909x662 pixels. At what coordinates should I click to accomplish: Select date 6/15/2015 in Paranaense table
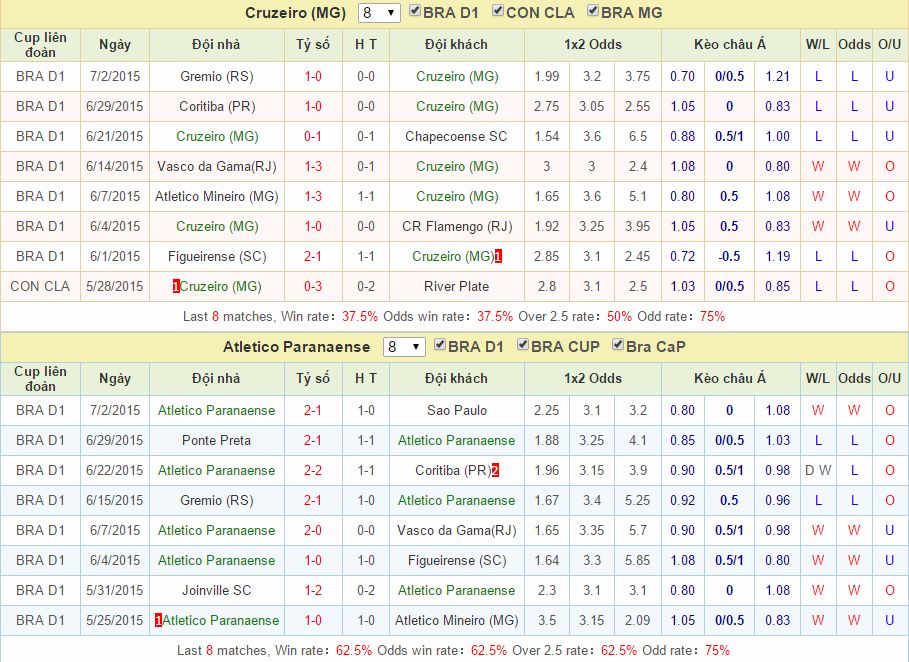click(115, 500)
